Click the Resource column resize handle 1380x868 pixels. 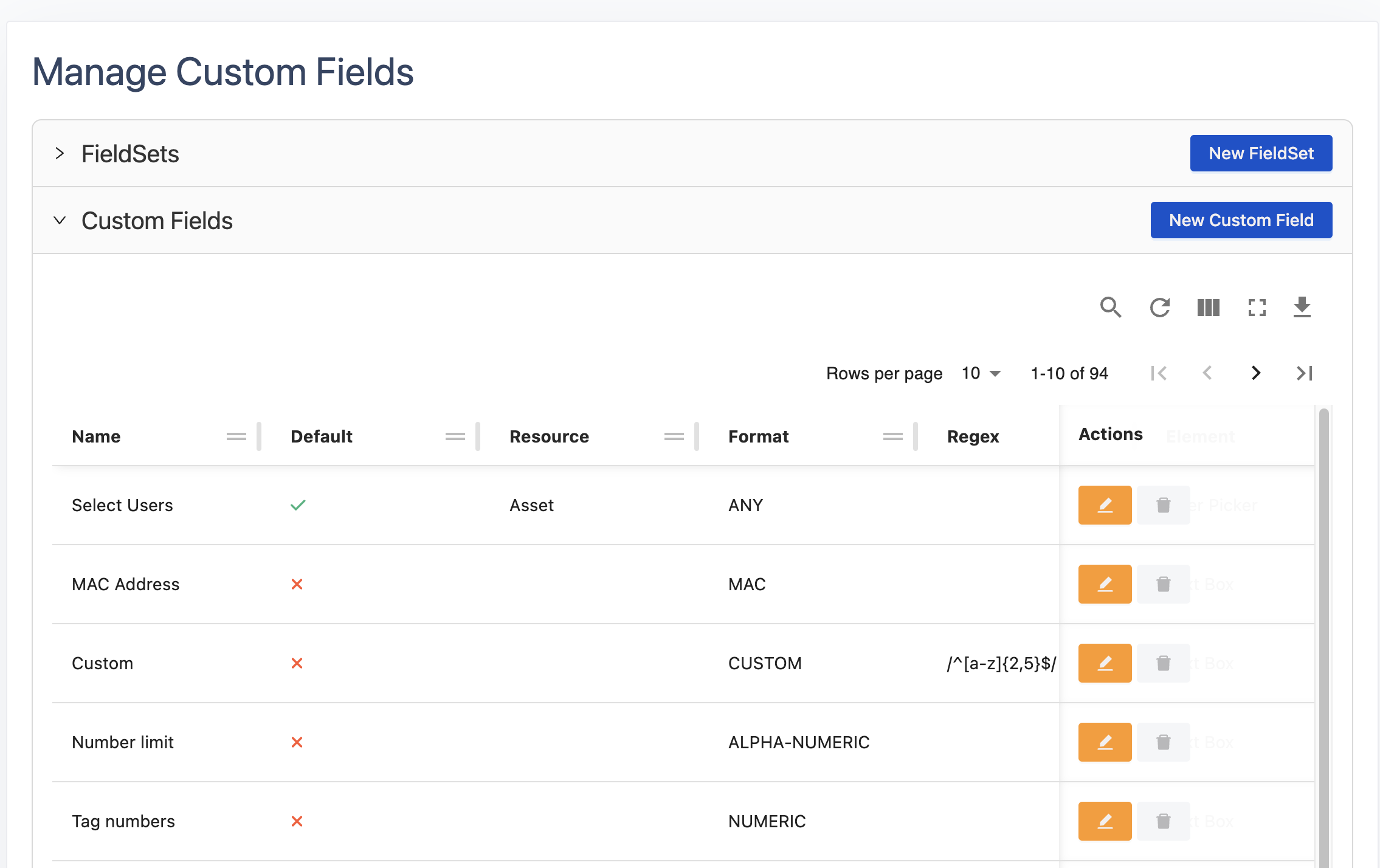point(697,436)
